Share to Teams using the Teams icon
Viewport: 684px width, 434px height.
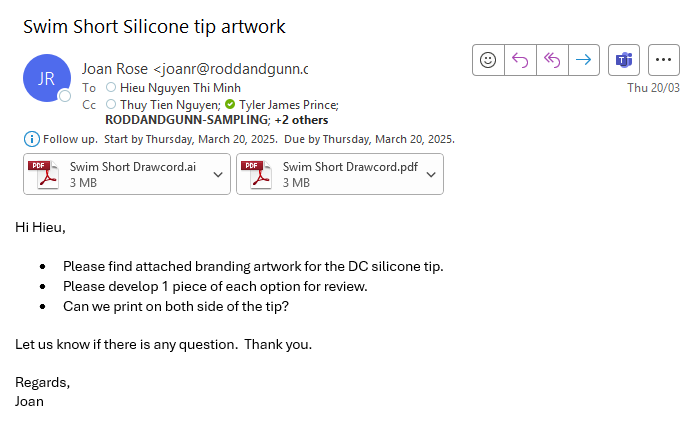pos(624,60)
